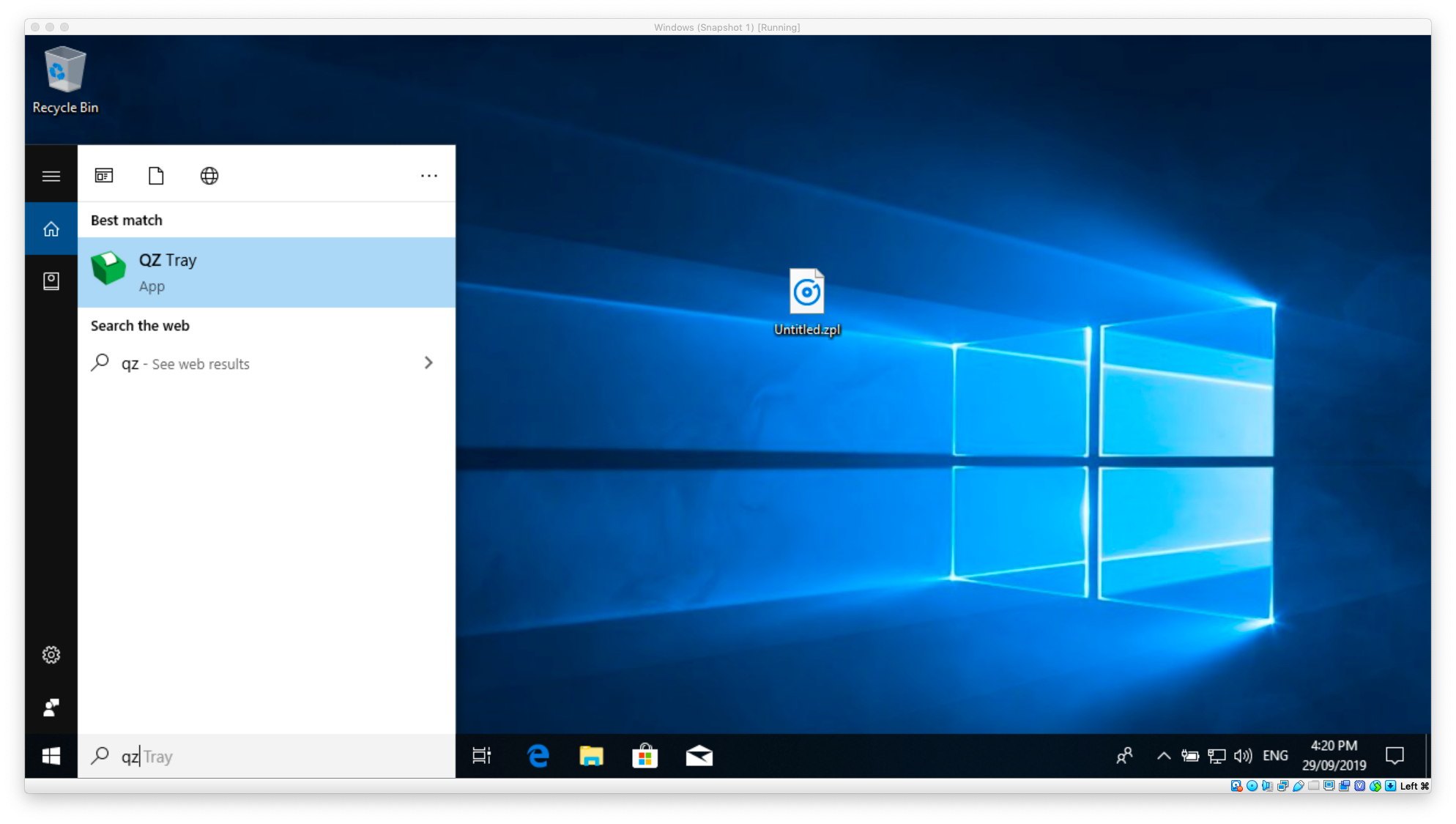1456x824 pixels.
Task: Open the more filters ellipsis menu
Action: 429,176
